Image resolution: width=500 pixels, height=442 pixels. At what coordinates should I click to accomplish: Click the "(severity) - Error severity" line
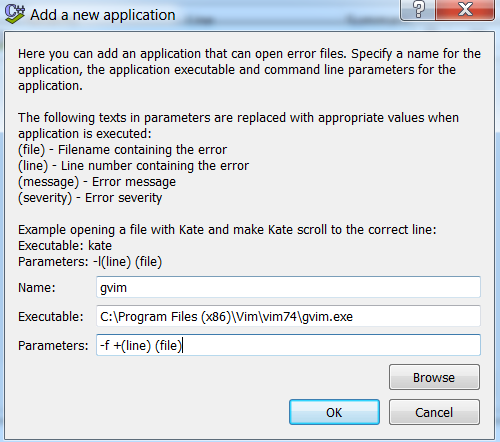90,198
